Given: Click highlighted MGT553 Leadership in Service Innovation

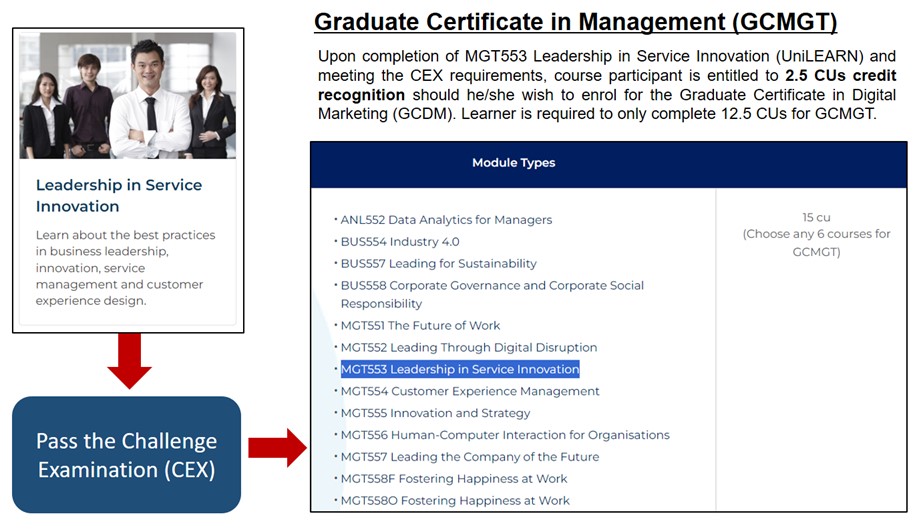Looking at the screenshot, I should pos(460,370).
